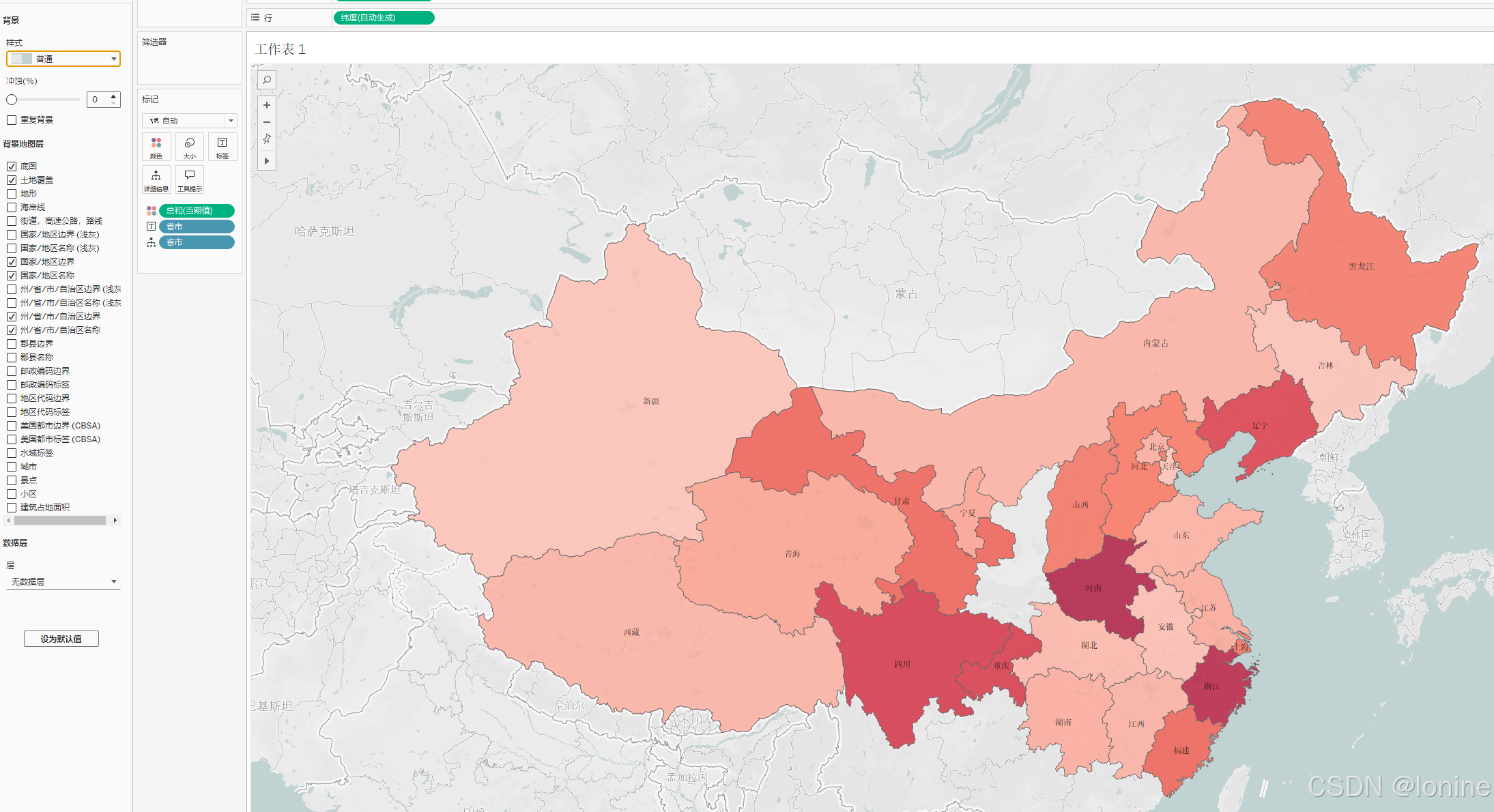
Task: Open the 标签 label marks card
Action: click(x=222, y=147)
